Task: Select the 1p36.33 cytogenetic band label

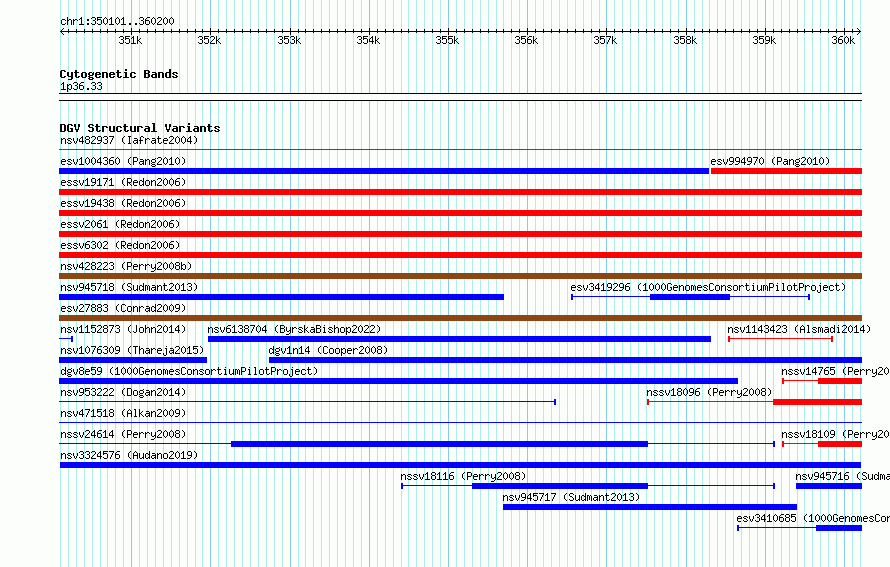Action: pyautogui.click(x=81, y=87)
